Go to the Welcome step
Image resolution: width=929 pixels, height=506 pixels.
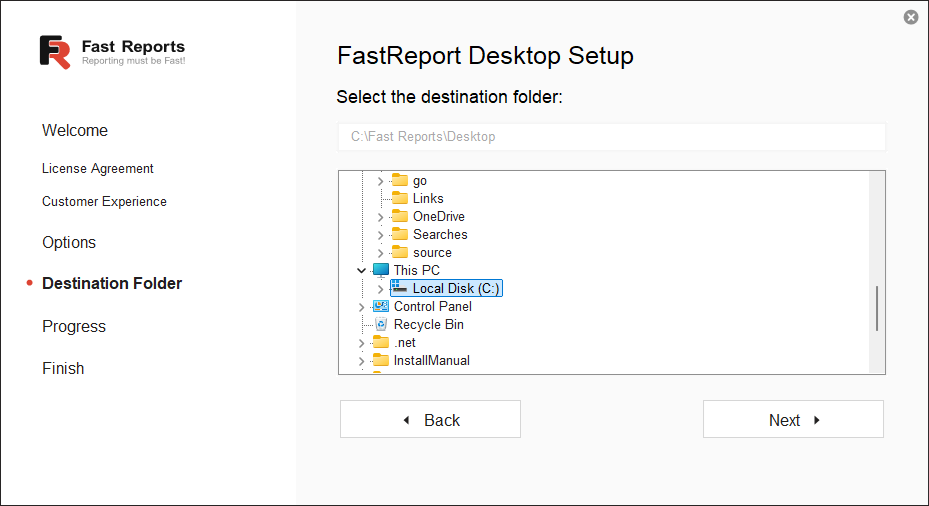75,131
